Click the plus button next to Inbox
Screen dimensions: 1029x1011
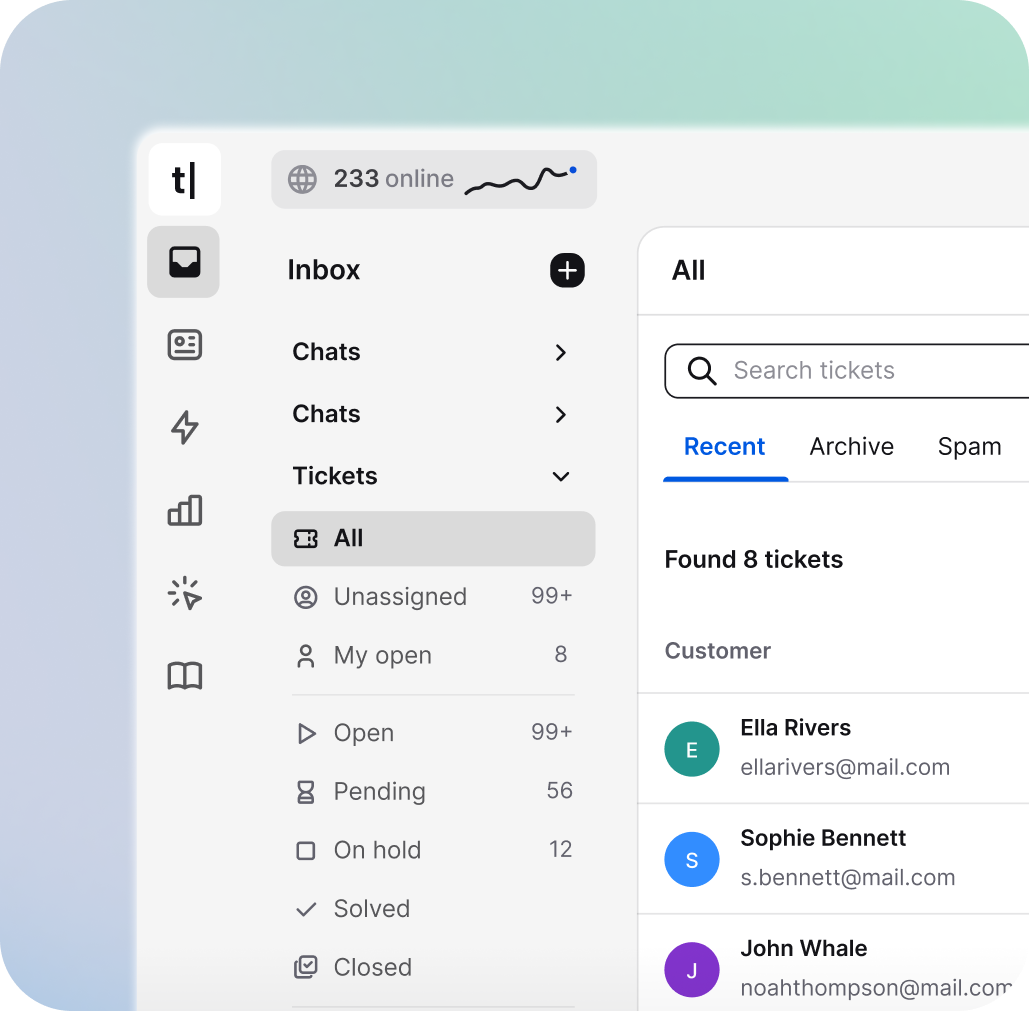click(x=566, y=270)
